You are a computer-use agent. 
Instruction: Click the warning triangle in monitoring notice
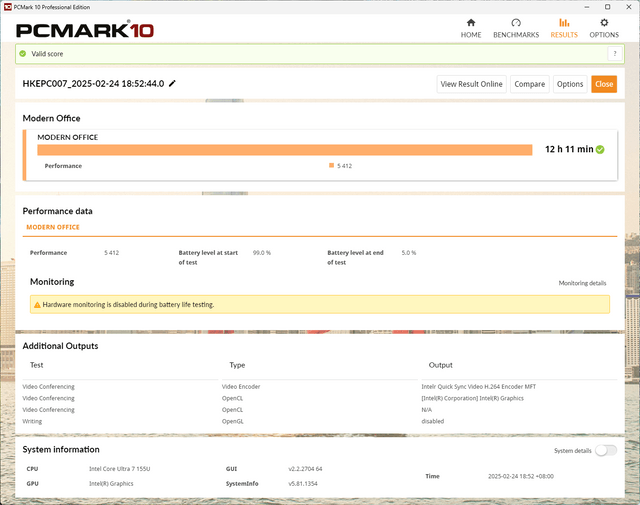(x=37, y=305)
